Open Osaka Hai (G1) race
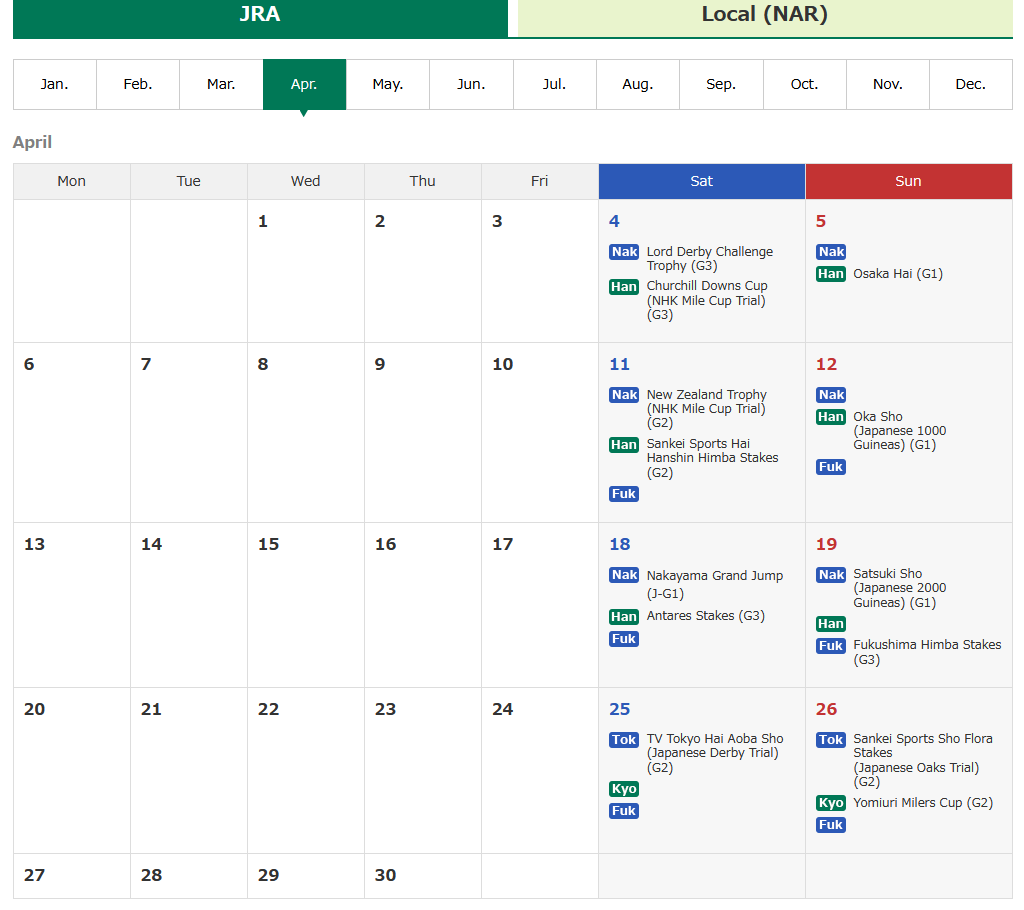This screenshot has height=910, width=1024. [x=898, y=274]
